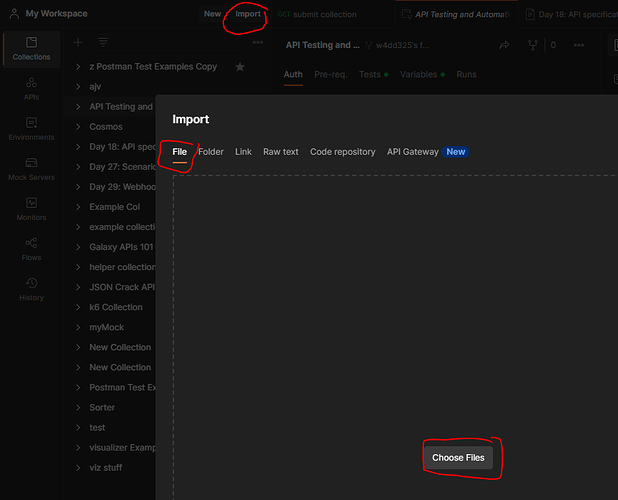Expand the API Testing and collection chevron

click(x=78, y=107)
